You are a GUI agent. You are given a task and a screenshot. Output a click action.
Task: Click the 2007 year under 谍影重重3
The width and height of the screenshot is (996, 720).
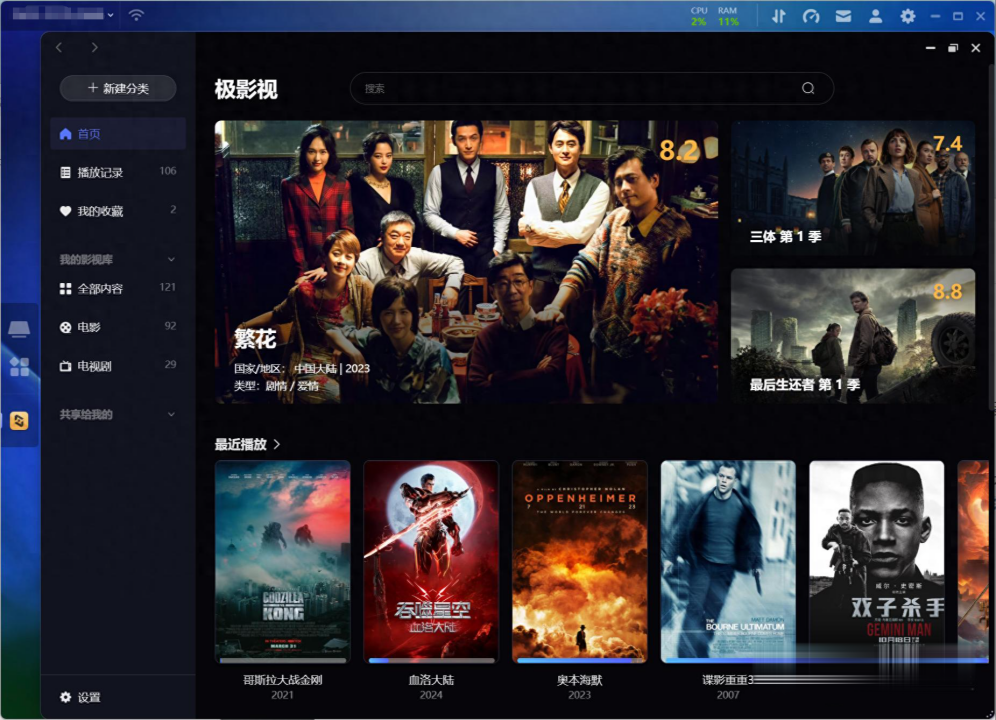point(728,695)
